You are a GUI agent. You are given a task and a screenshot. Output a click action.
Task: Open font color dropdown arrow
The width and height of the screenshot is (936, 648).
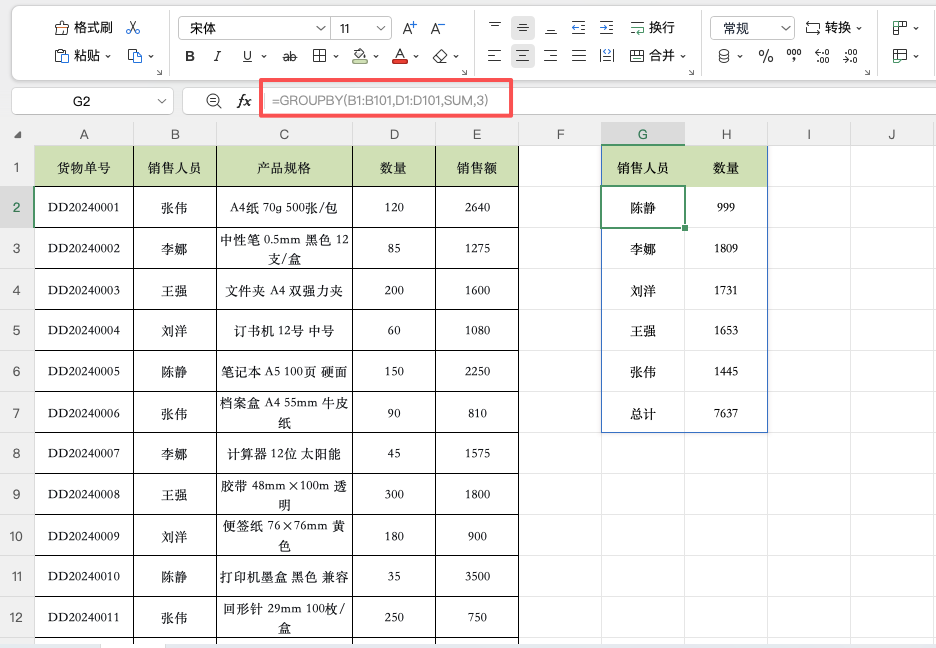coord(416,57)
